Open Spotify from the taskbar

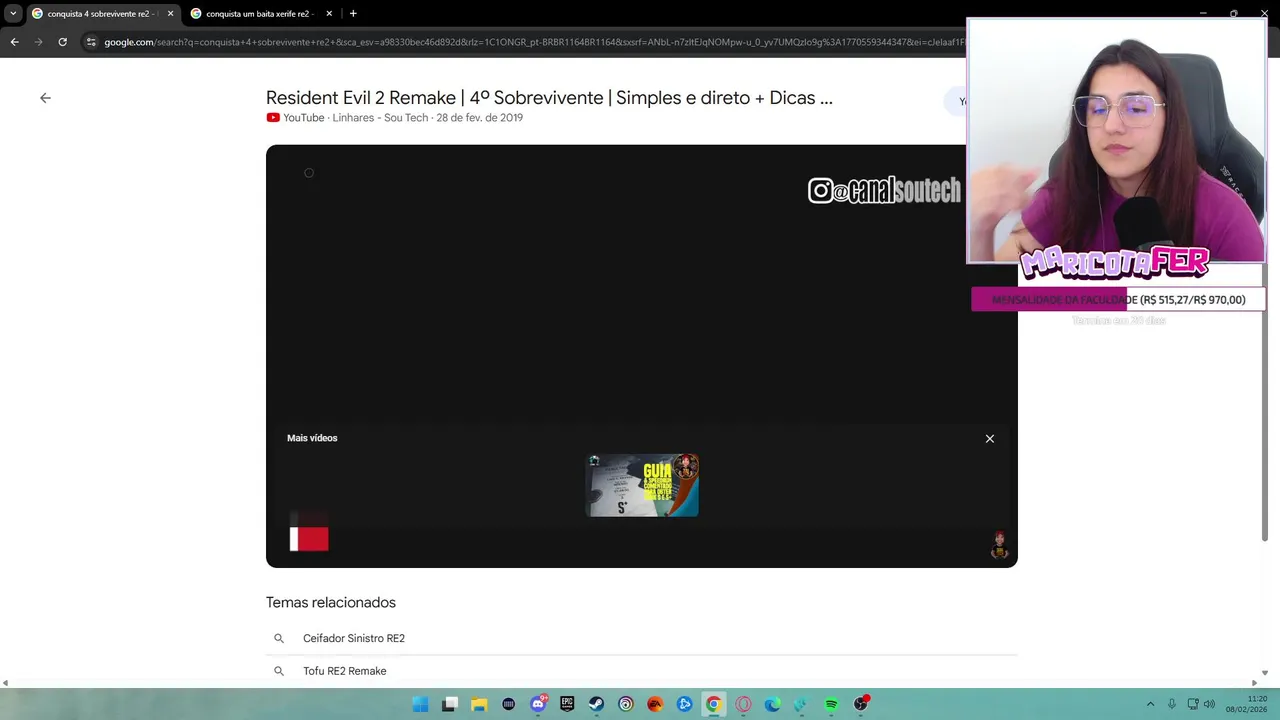831,704
